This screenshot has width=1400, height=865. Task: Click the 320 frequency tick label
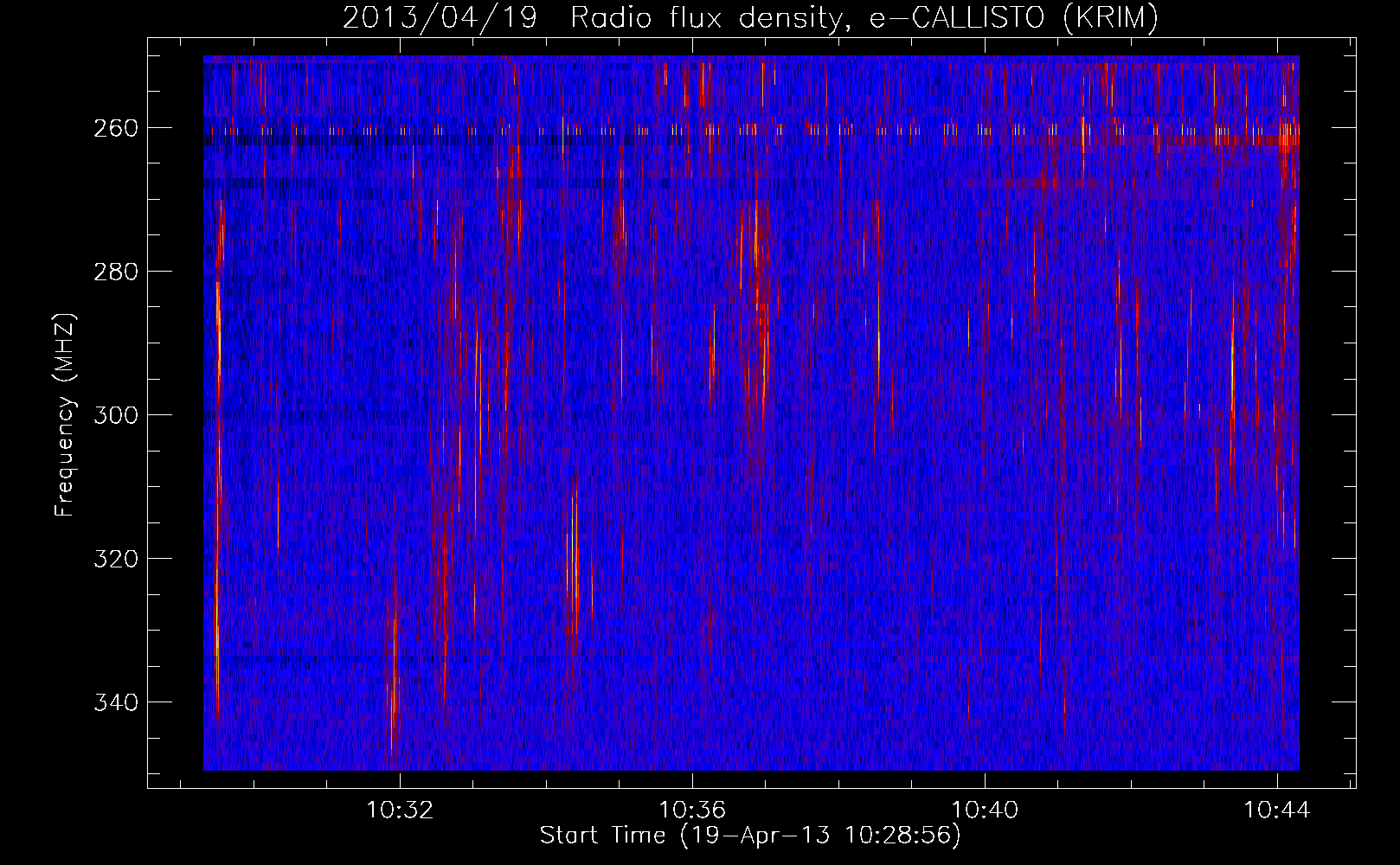pyautogui.click(x=115, y=559)
